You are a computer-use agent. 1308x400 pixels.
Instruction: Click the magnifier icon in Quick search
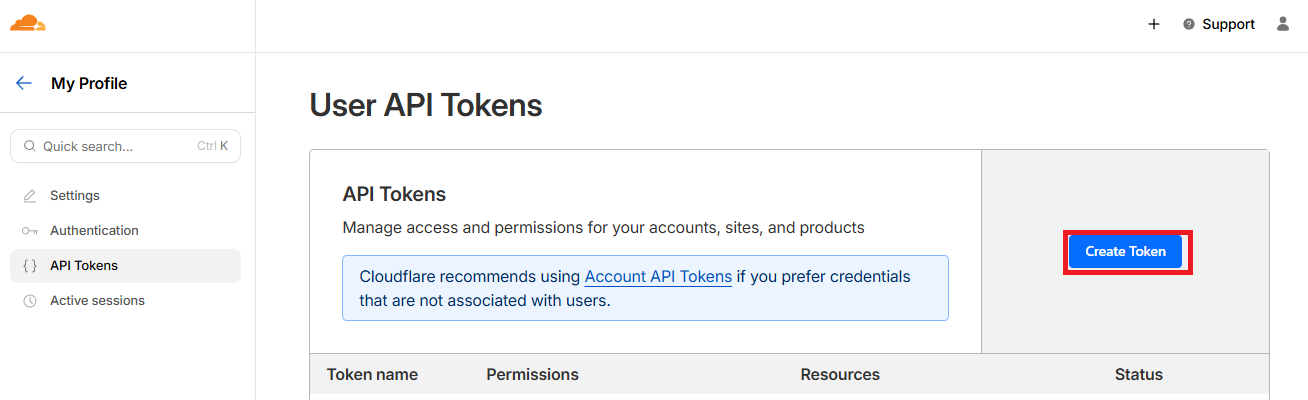pyautogui.click(x=30, y=146)
